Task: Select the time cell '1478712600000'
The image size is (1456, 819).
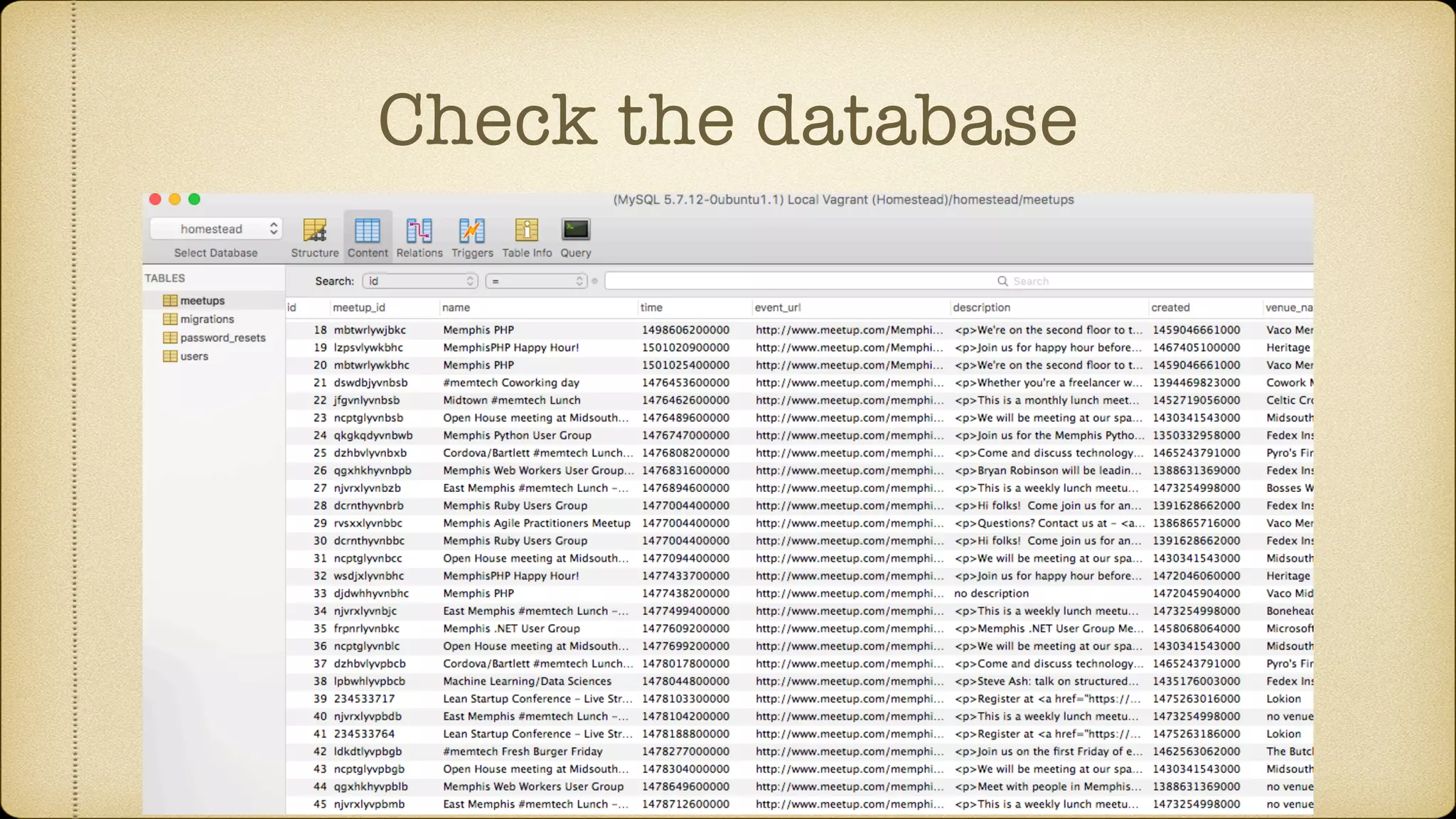Action: (x=685, y=804)
